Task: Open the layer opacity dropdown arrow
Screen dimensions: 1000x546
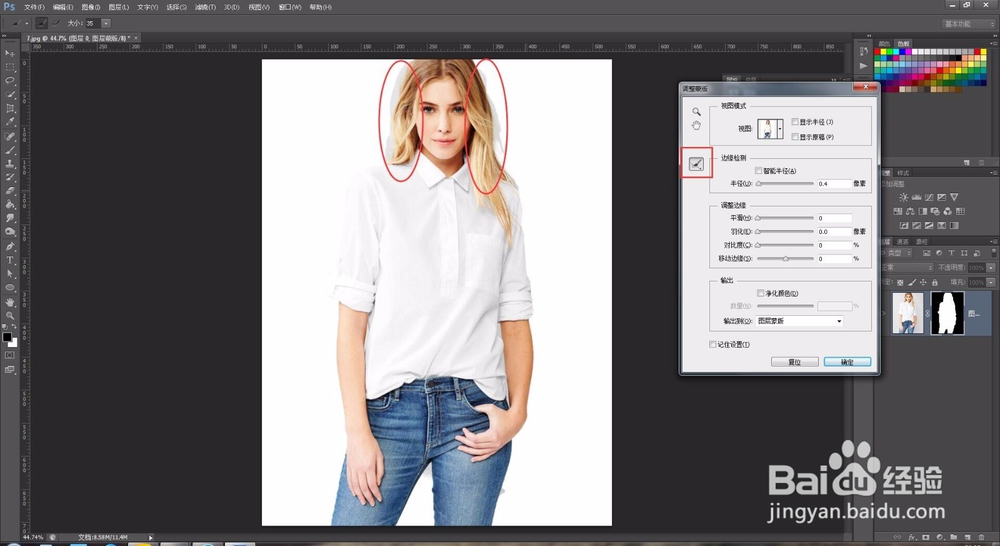Action: click(x=991, y=268)
